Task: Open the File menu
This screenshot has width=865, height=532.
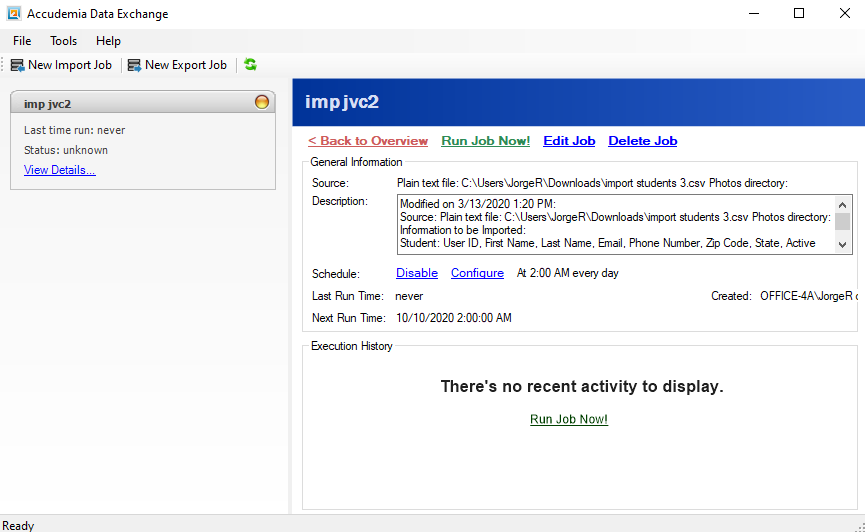Action: [22, 41]
